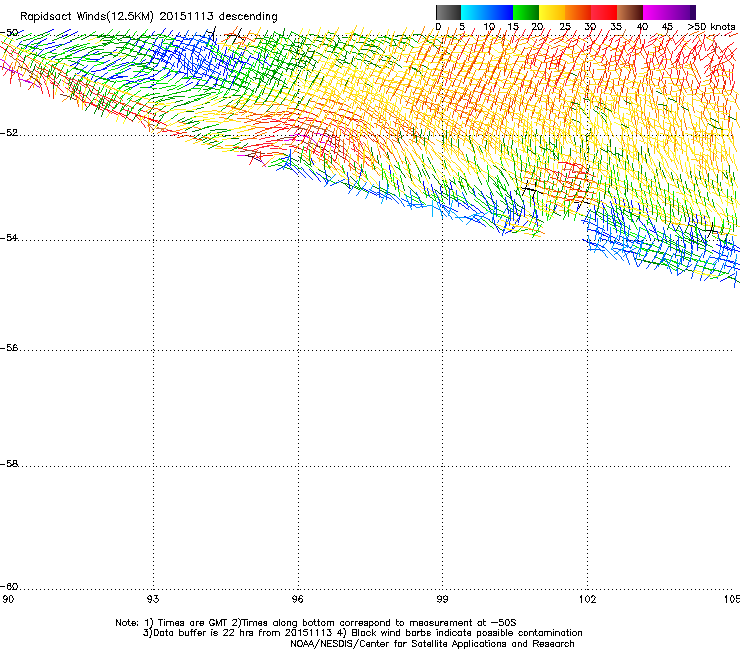Click the '-52' latitude axis label
Viewport: 740px width, 650px height.
point(9,133)
